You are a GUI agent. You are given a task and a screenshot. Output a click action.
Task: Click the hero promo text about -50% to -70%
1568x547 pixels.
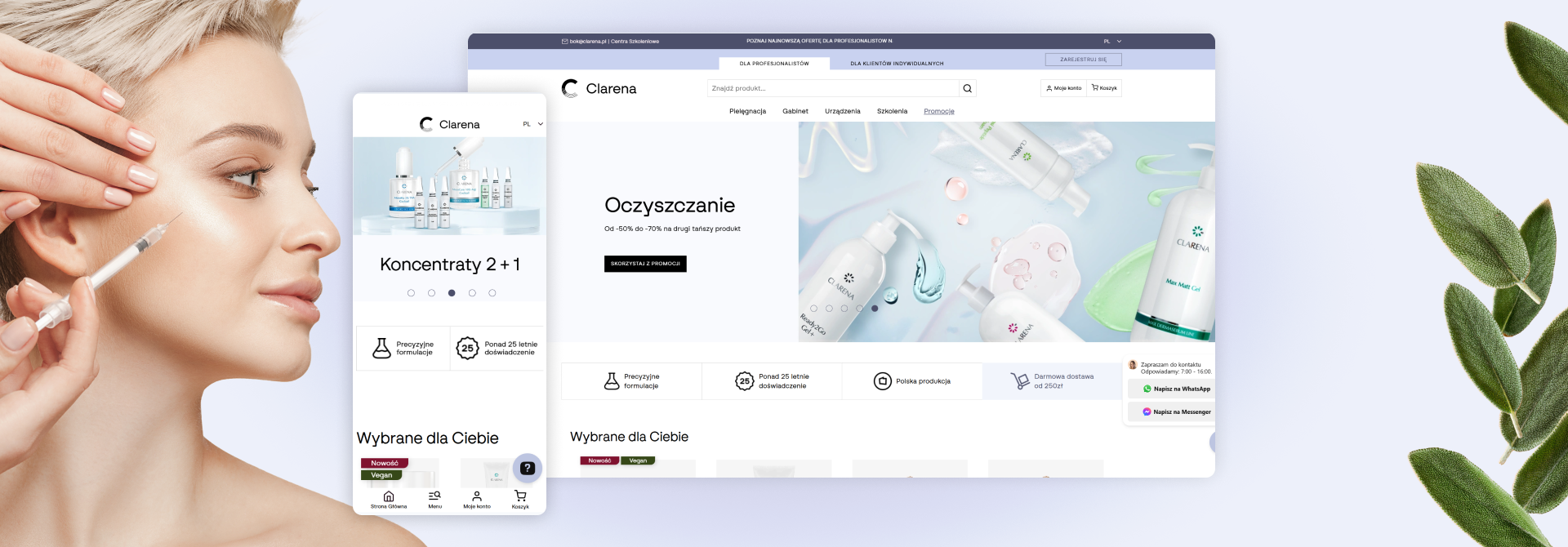pyautogui.click(x=672, y=229)
